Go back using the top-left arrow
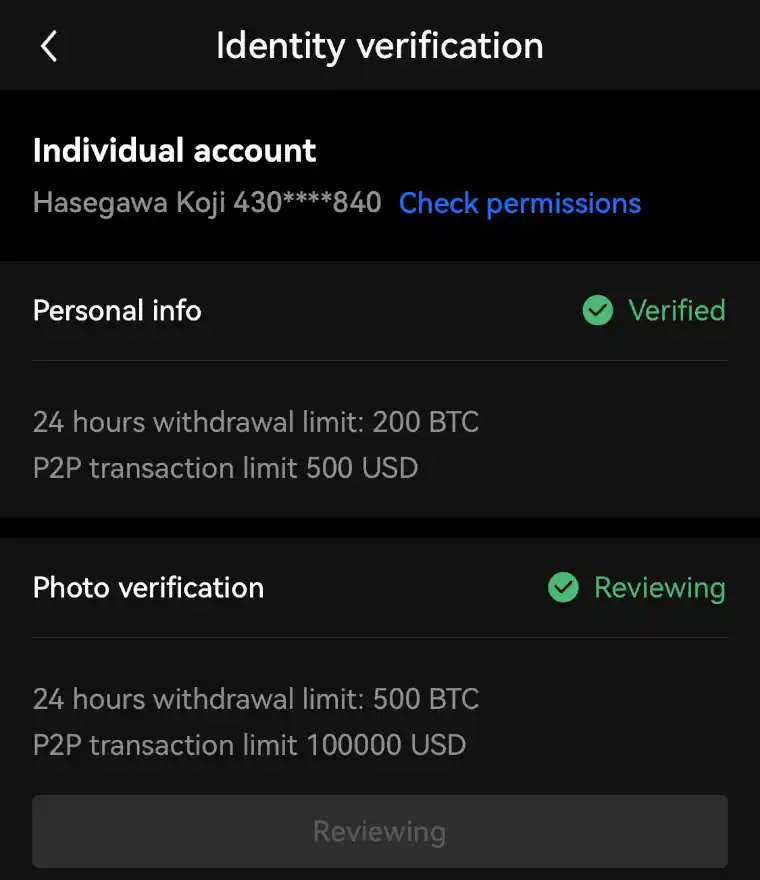 [49, 46]
